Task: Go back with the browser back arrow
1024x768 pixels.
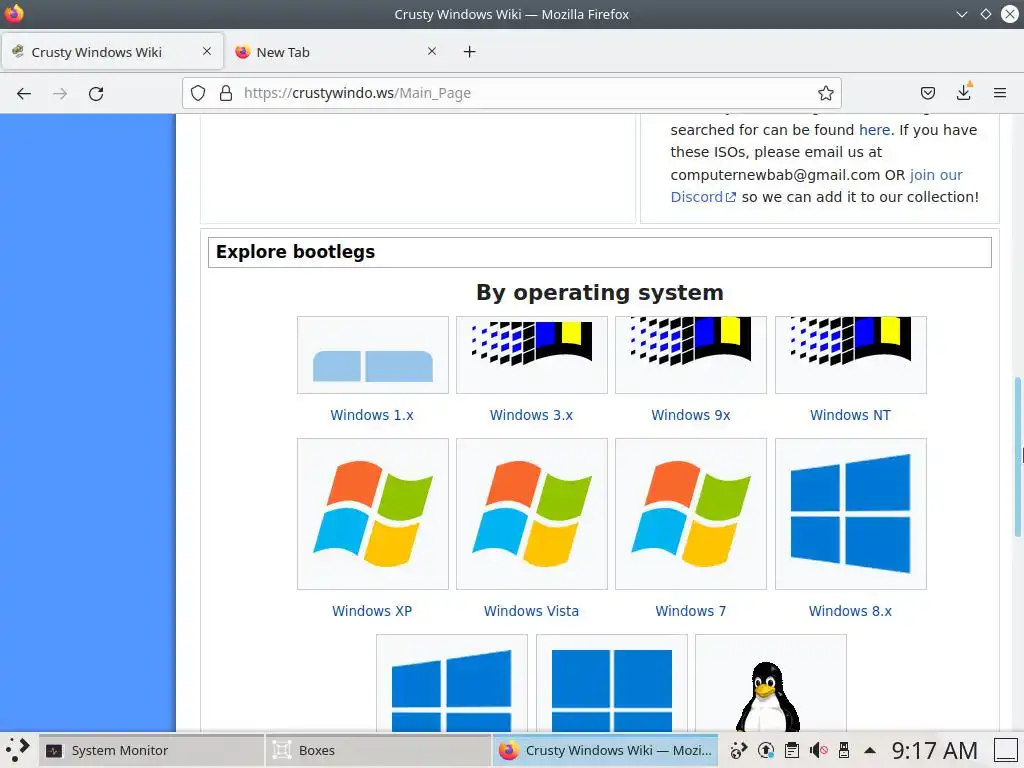Action: coord(24,93)
